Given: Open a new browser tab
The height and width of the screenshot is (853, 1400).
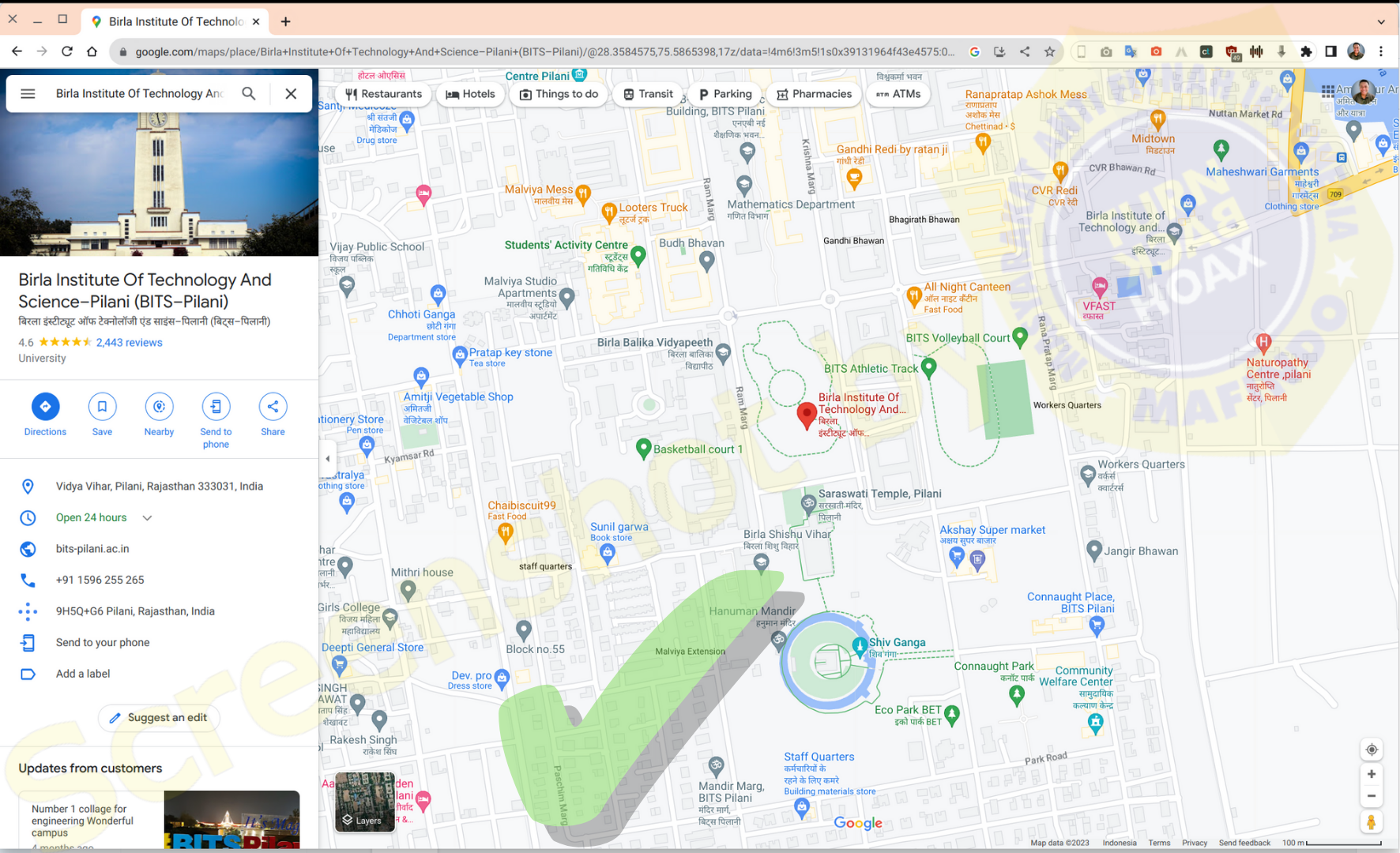Looking at the screenshot, I should click(285, 21).
